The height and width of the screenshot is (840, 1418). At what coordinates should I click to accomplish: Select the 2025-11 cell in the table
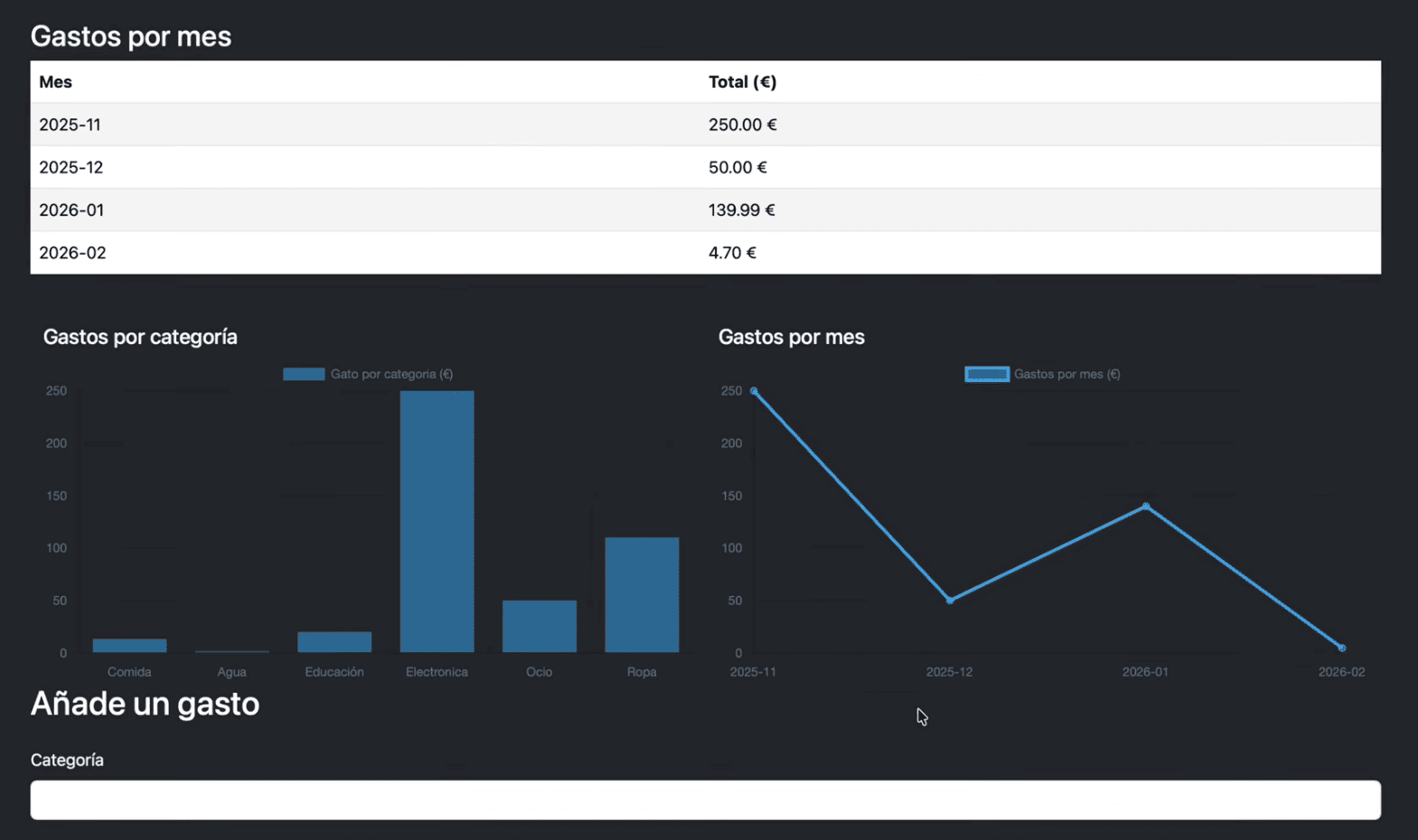[x=70, y=125]
